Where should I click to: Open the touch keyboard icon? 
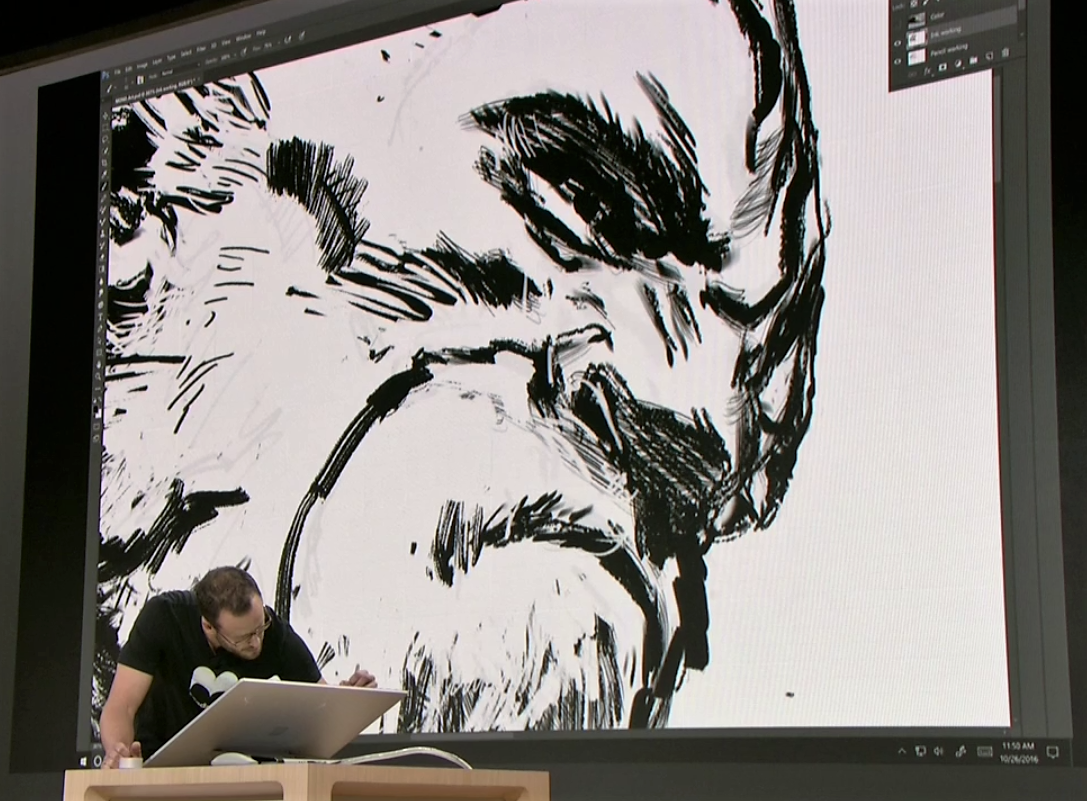pos(984,751)
